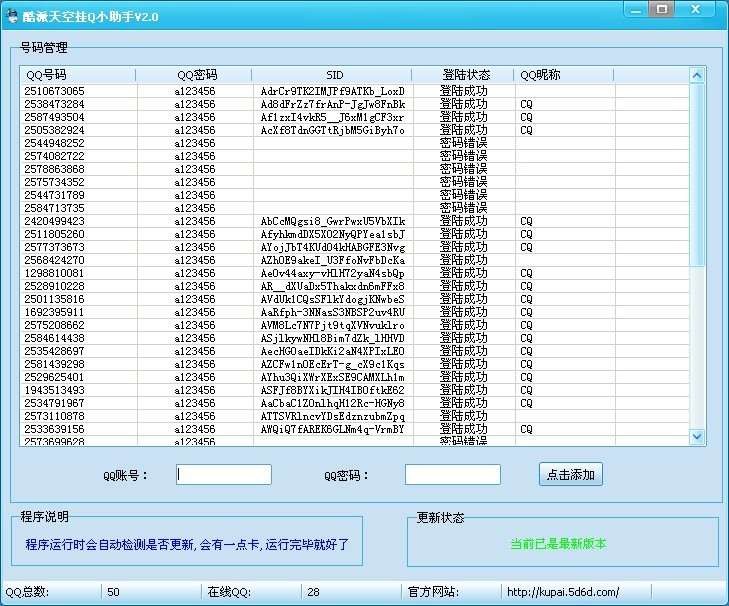Focus the QQ密码 input field

pyautogui.click(x=453, y=474)
